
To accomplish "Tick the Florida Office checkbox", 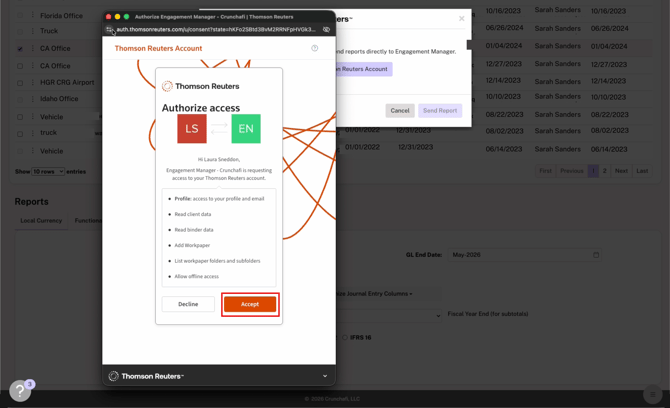I will click(x=20, y=15).
